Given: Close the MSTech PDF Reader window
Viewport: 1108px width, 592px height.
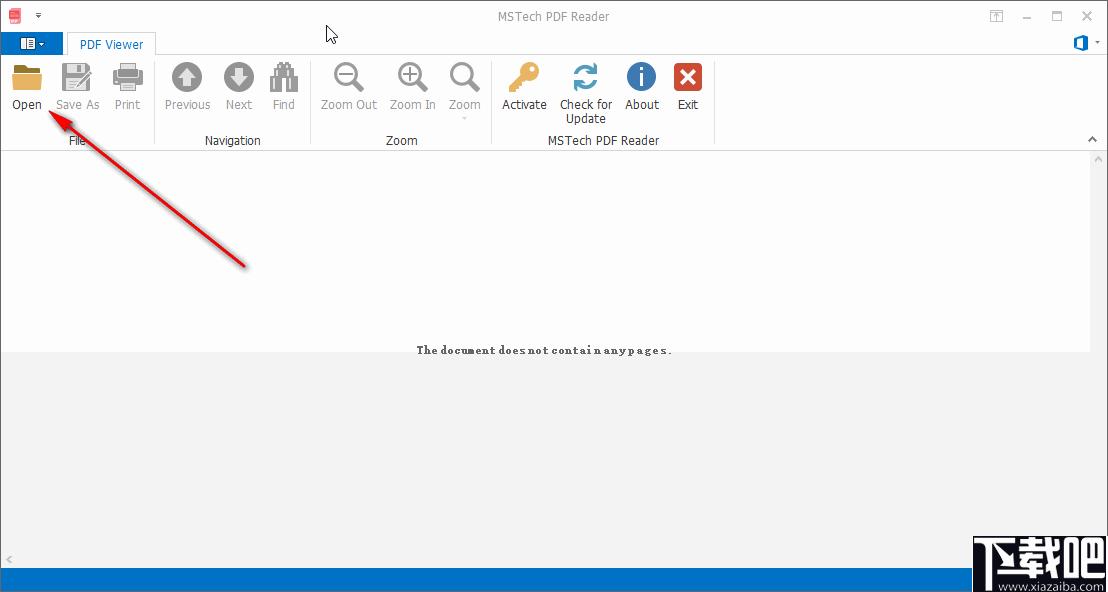Looking at the screenshot, I should tap(1088, 16).
